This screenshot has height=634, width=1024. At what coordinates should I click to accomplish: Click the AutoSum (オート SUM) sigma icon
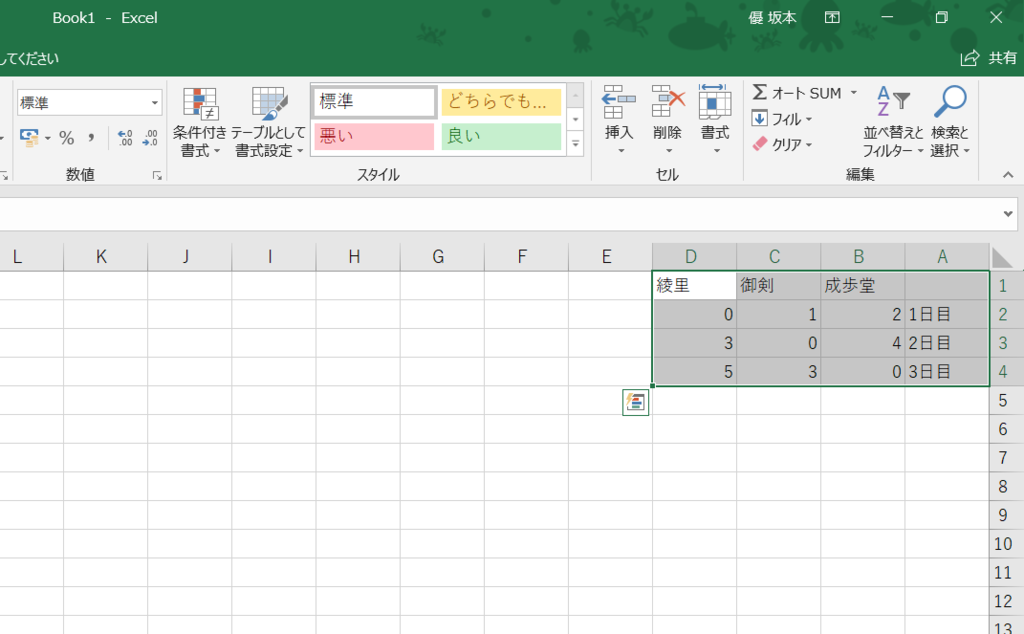(760, 93)
